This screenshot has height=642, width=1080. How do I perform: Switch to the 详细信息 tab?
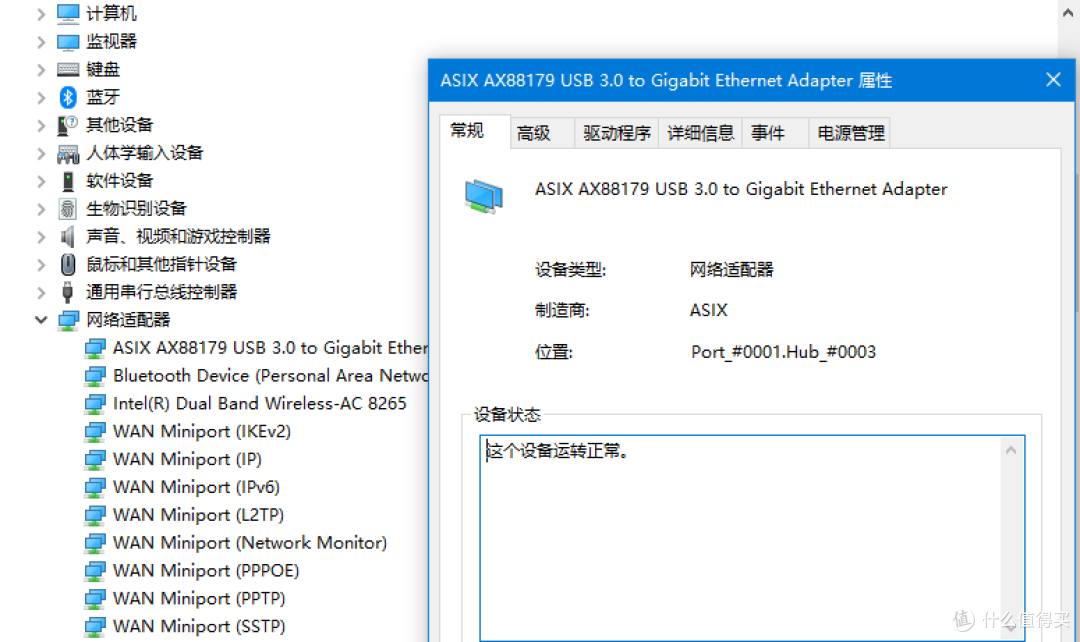point(700,133)
